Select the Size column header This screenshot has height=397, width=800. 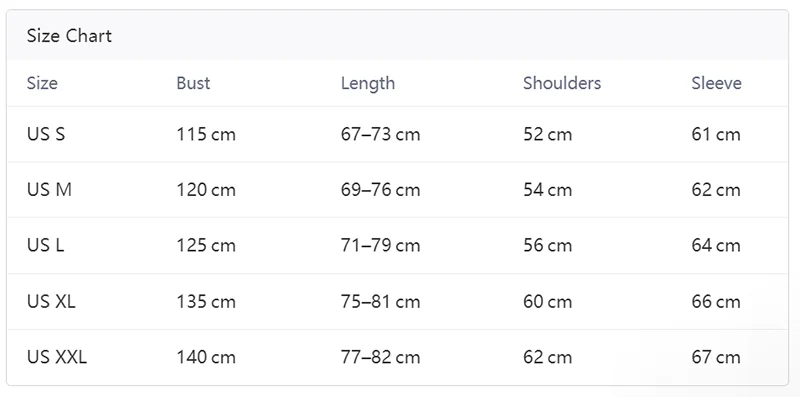[42, 83]
